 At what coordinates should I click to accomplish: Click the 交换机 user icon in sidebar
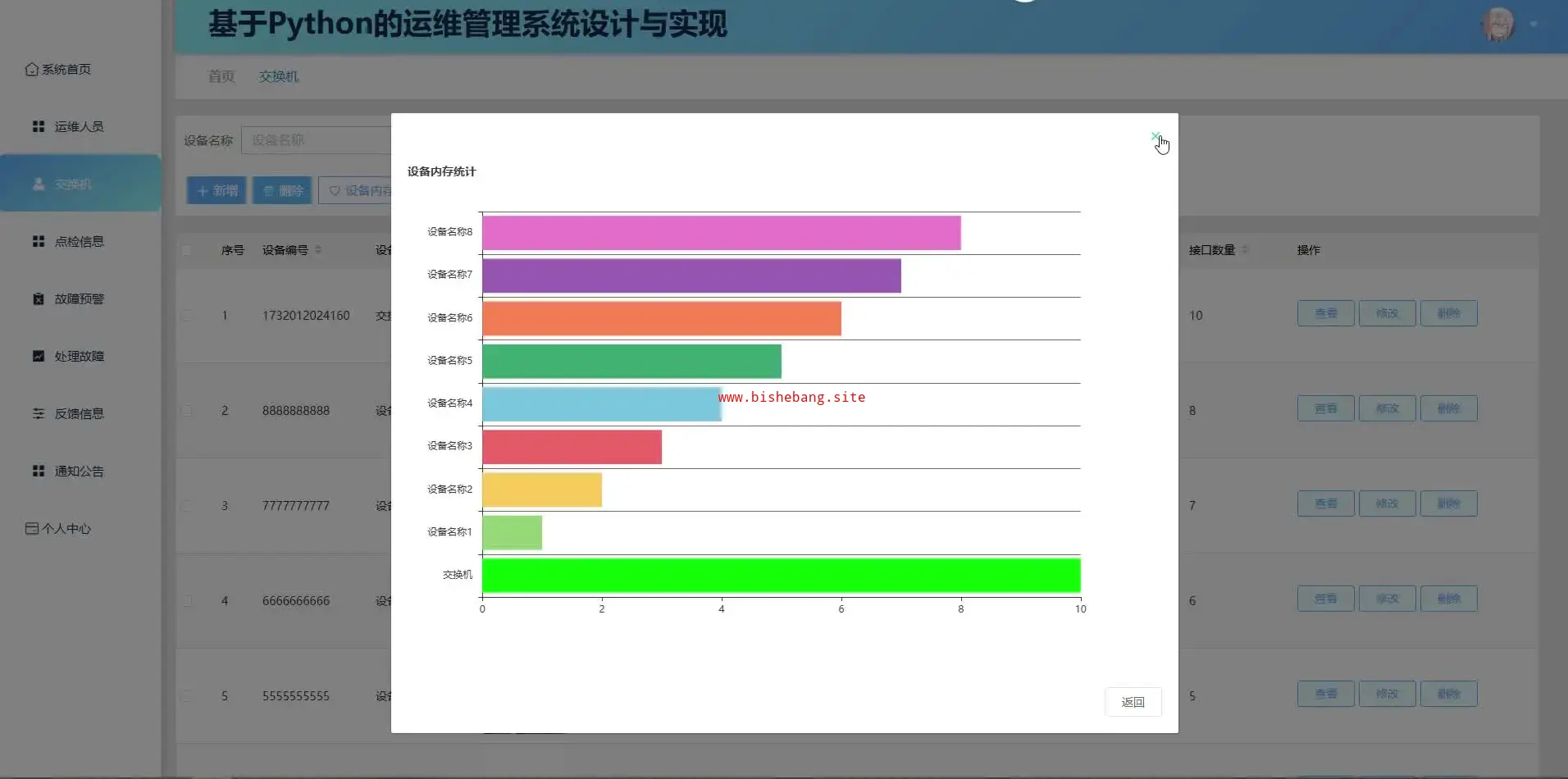(x=38, y=184)
